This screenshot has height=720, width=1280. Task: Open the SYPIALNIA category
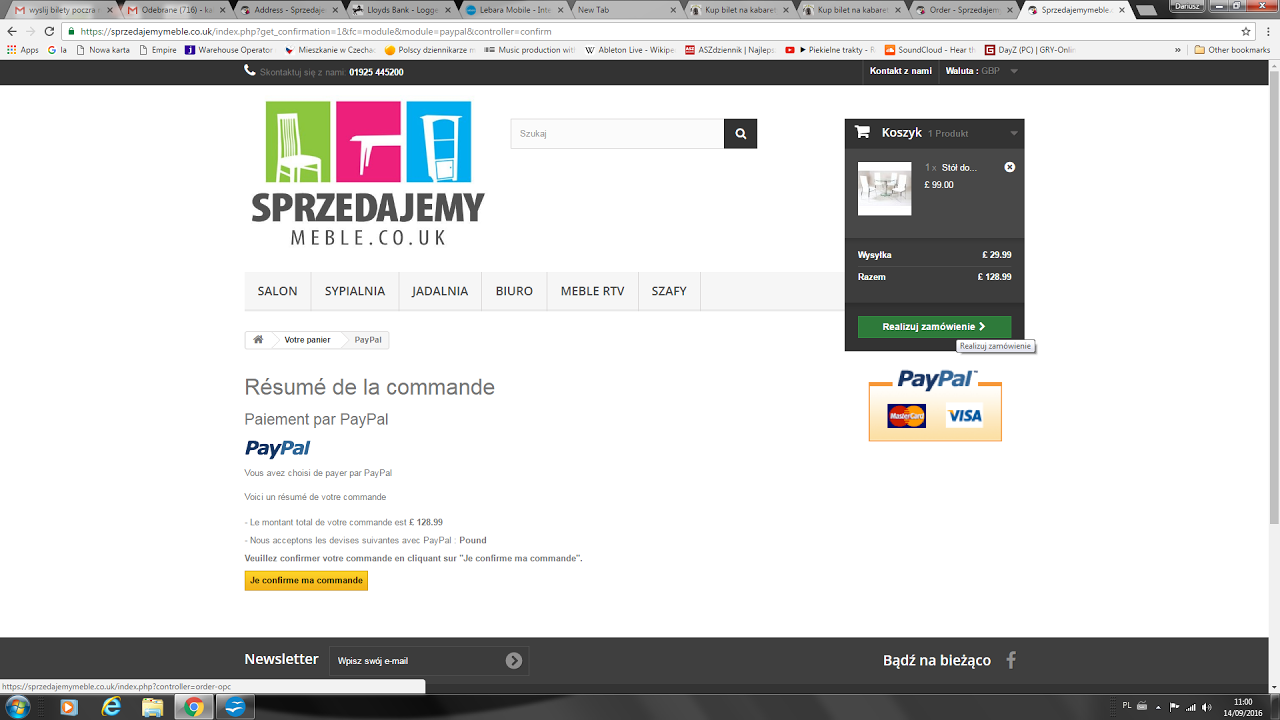pyautogui.click(x=355, y=291)
